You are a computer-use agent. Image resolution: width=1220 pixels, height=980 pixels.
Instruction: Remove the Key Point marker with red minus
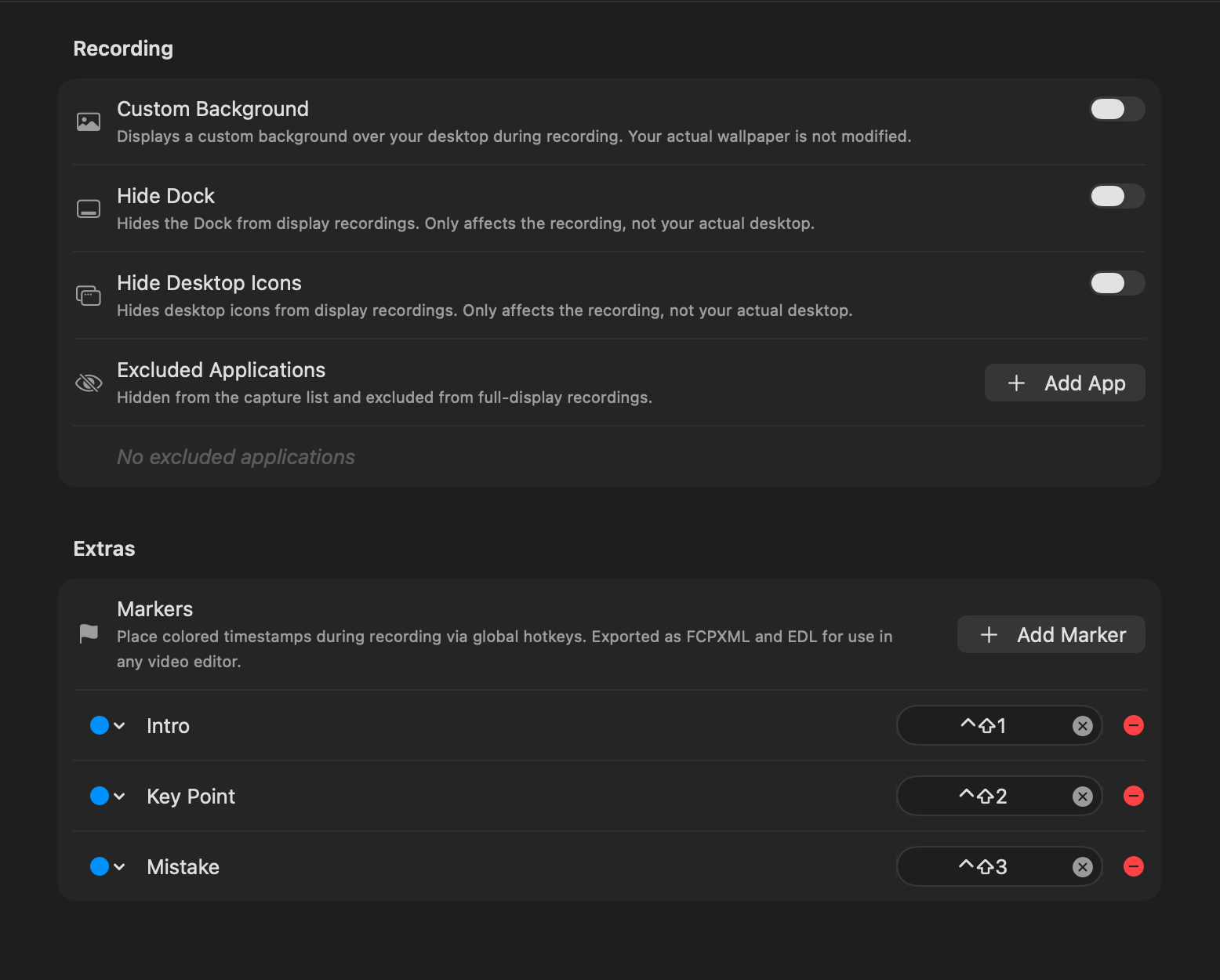pos(1134,796)
